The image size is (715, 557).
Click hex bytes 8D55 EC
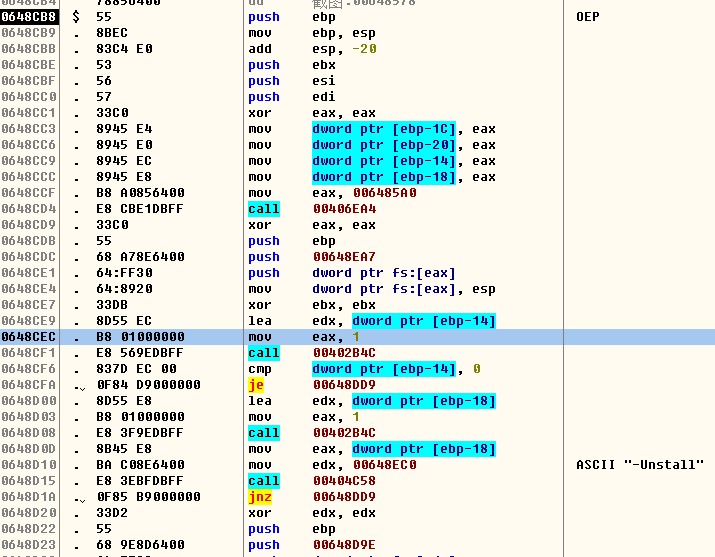pyautogui.click(x=124, y=321)
